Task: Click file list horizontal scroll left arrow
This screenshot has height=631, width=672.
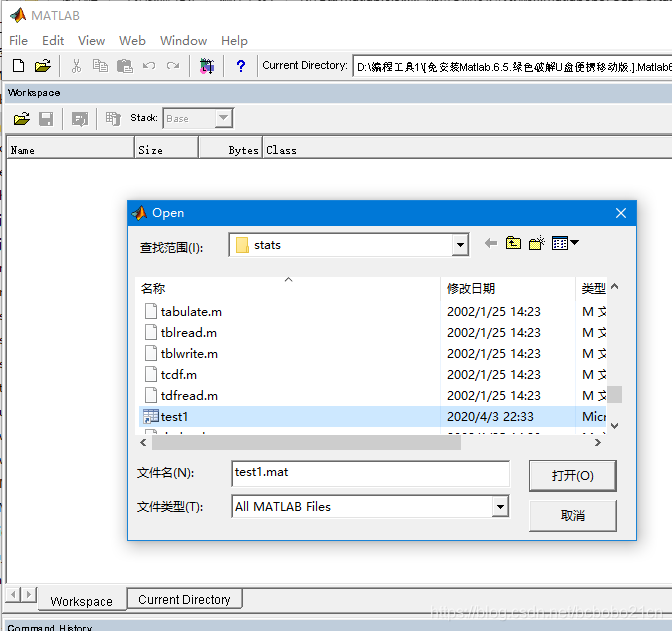Action: [144, 443]
